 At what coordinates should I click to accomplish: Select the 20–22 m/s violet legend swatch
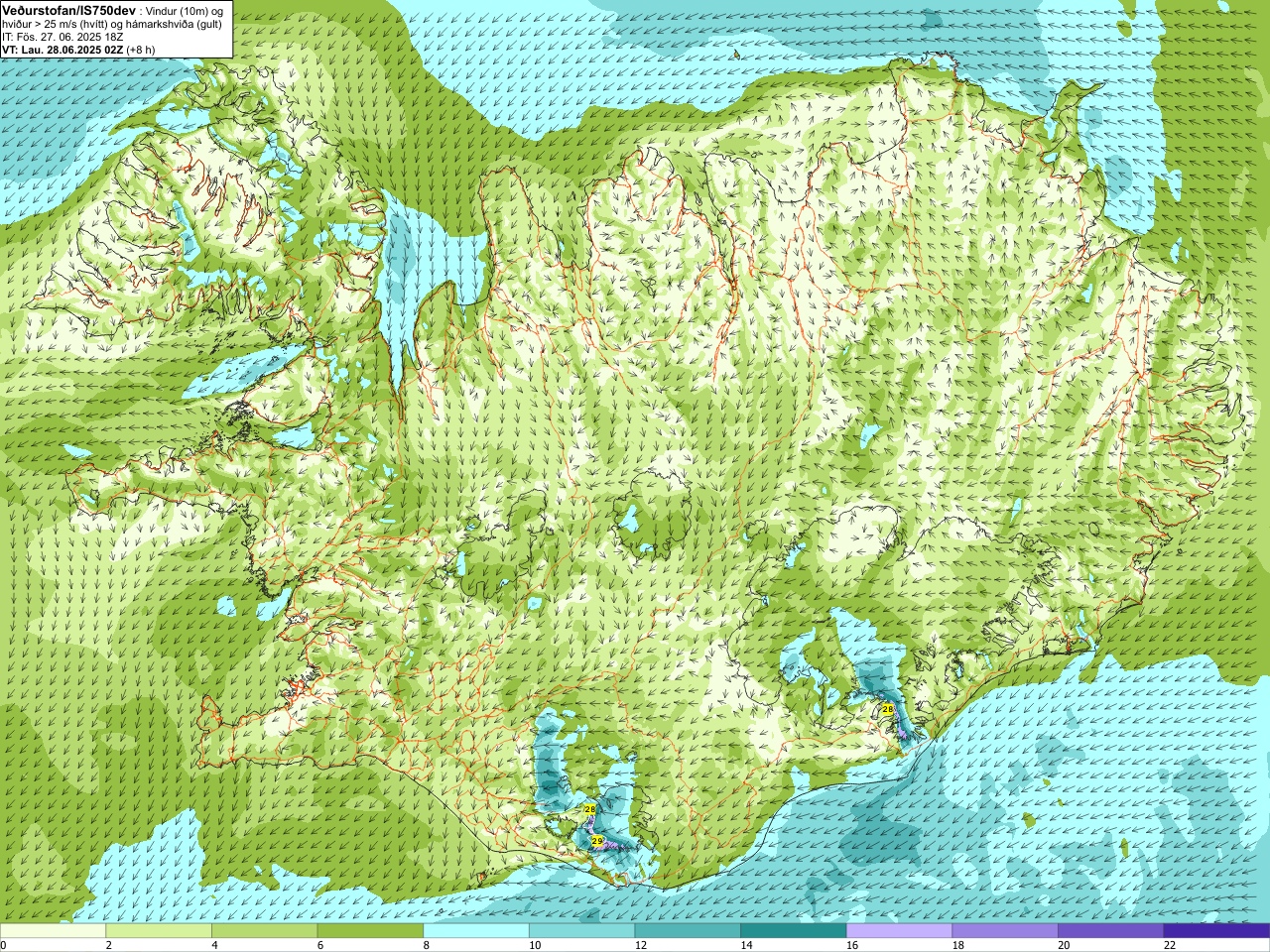(1110, 931)
